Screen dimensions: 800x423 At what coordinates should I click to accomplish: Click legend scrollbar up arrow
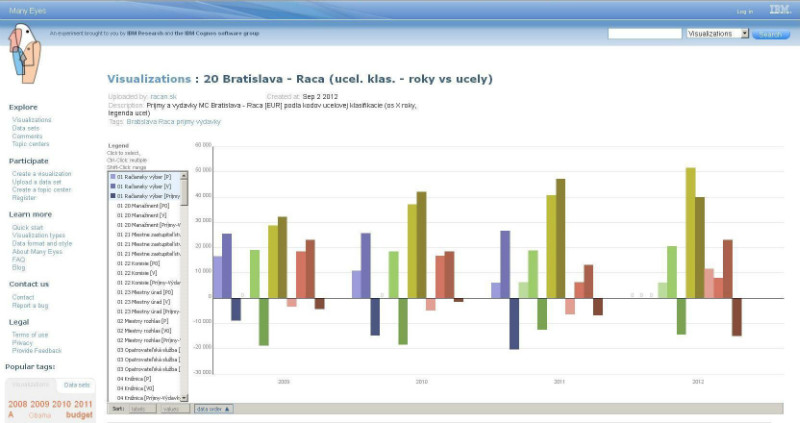184,176
